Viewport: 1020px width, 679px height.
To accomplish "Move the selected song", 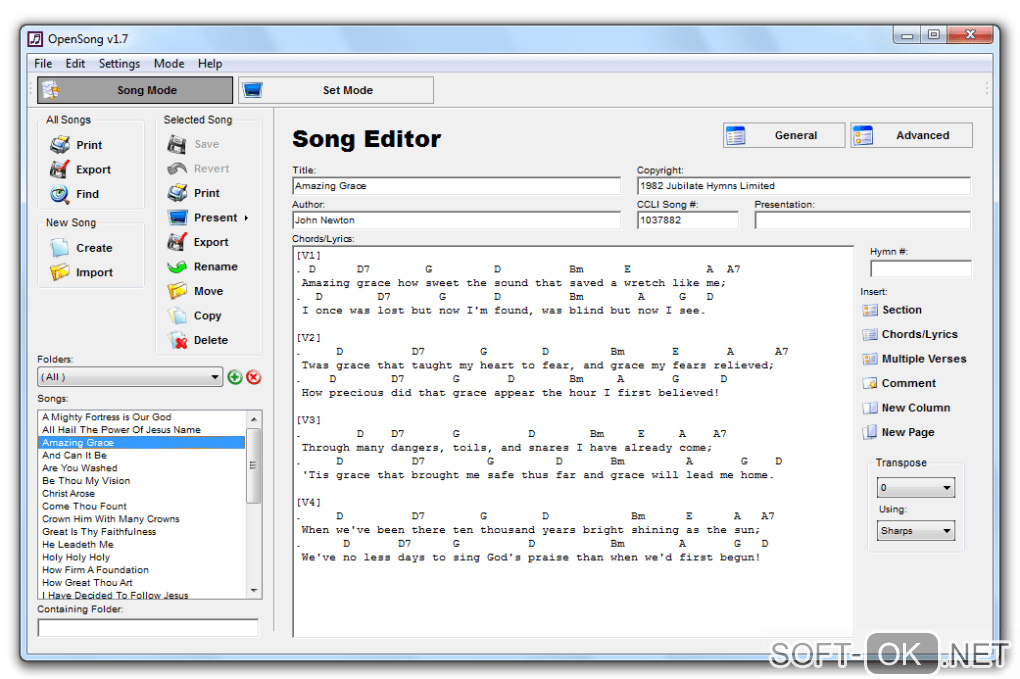I will 195,291.
